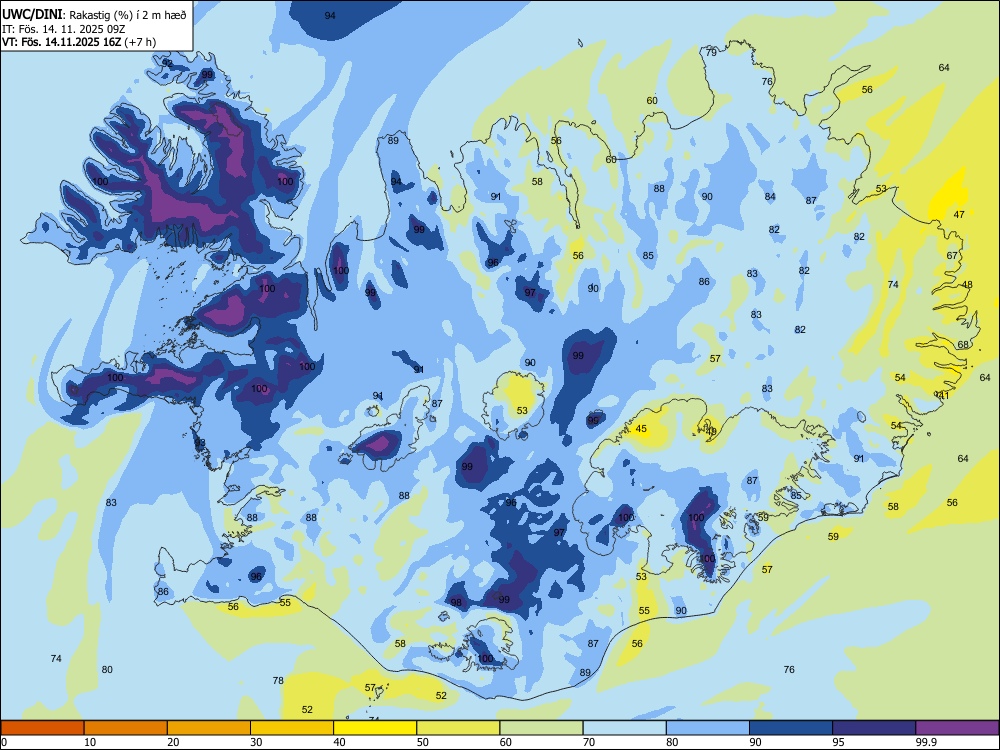
Task: Click the humidity value 67 near the east coast
Action: coord(952,255)
